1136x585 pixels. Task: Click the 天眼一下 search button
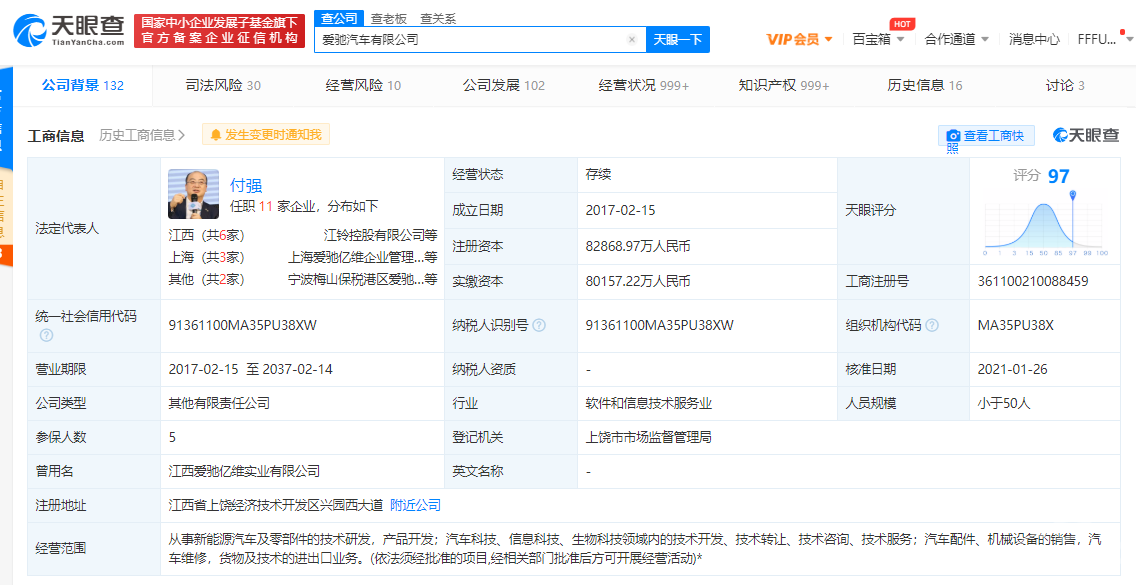click(678, 40)
